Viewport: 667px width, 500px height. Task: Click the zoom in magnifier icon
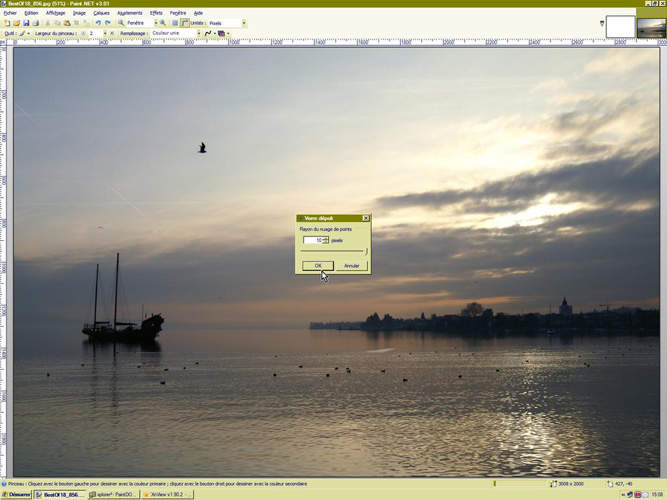pos(163,23)
